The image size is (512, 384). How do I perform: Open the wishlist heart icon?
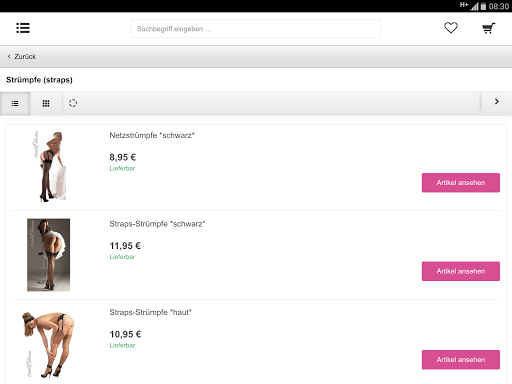pos(451,28)
